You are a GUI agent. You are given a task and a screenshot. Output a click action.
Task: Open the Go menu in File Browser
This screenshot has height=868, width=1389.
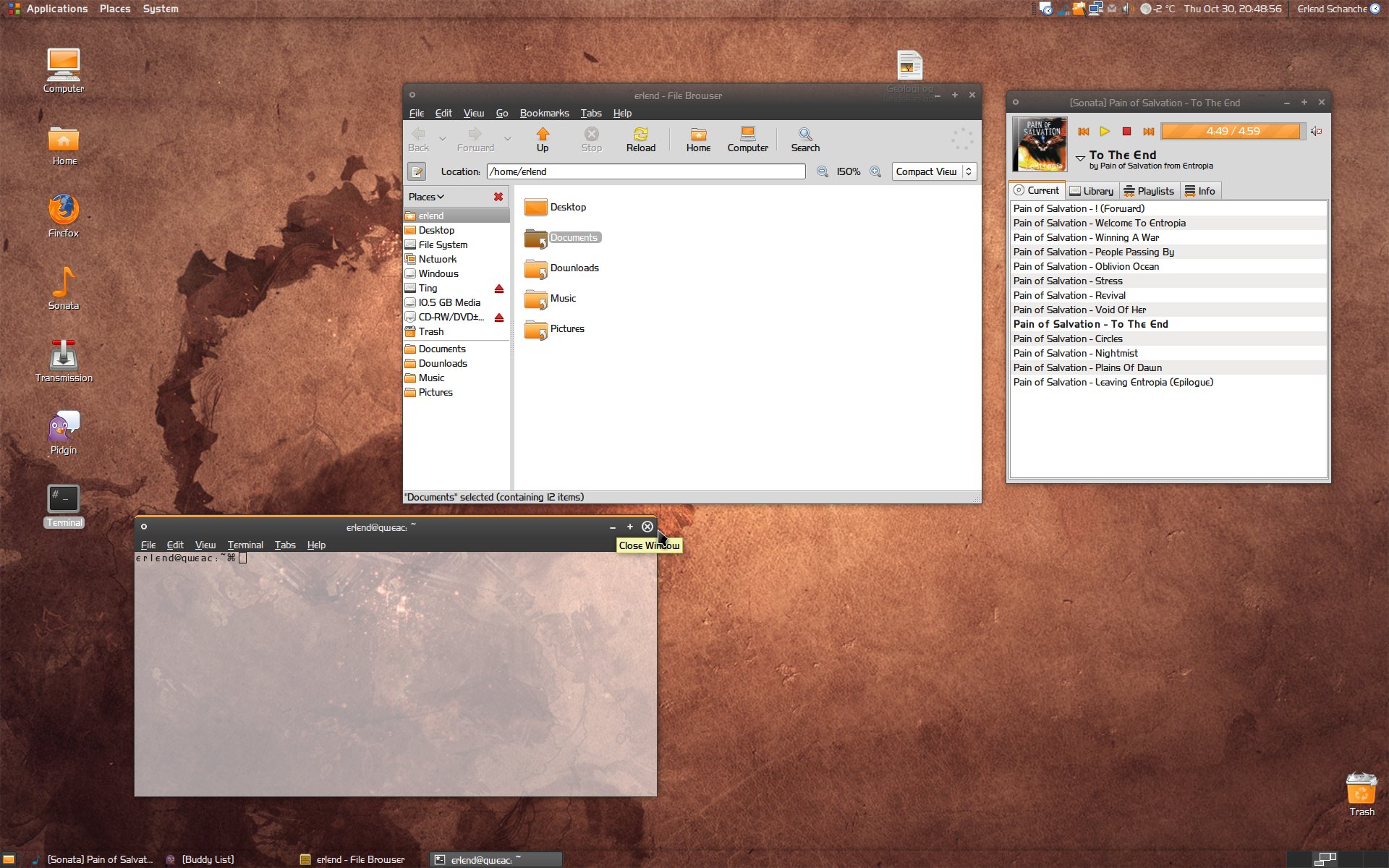(x=502, y=113)
